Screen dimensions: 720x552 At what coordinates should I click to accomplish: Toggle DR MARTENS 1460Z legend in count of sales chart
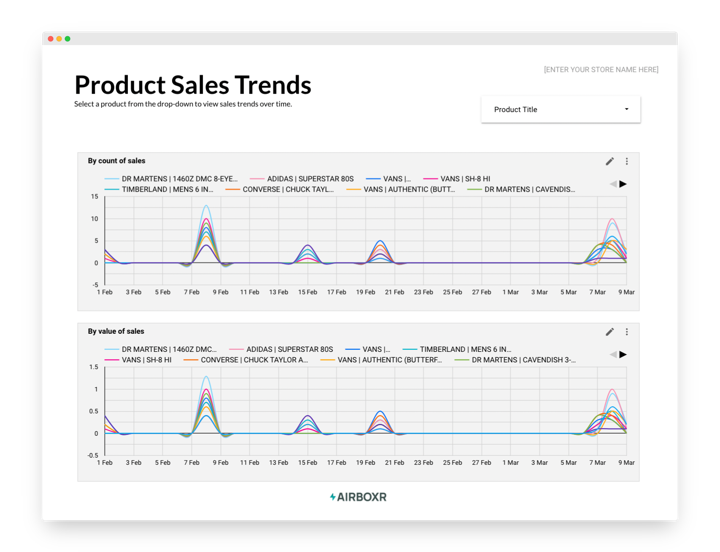pos(171,179)
